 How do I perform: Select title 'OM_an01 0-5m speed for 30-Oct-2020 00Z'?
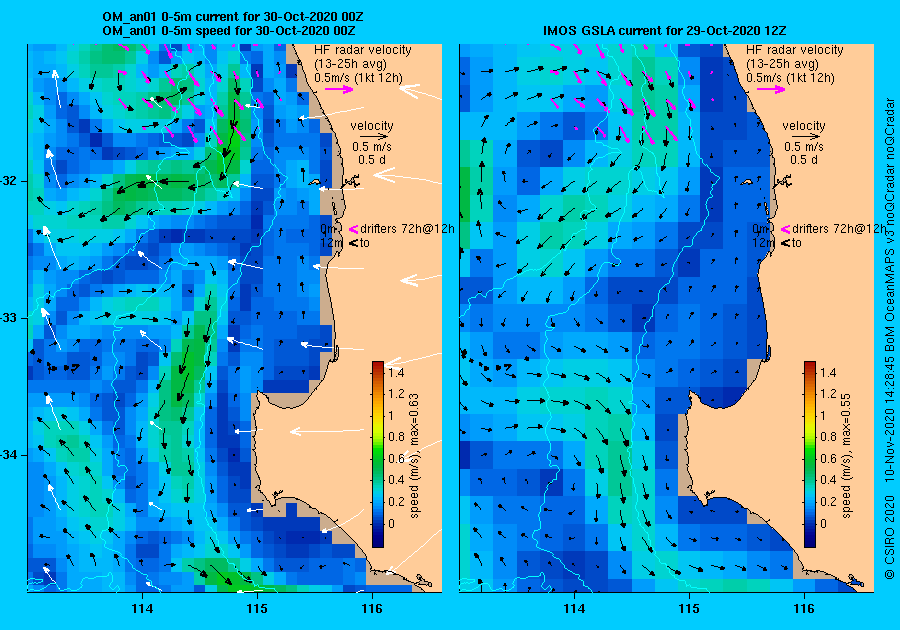click(x=228, y=31)
